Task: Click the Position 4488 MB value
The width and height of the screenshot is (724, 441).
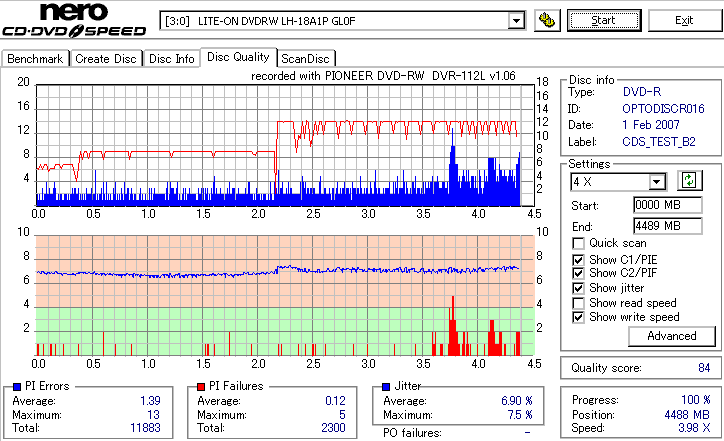Action: 687,415
